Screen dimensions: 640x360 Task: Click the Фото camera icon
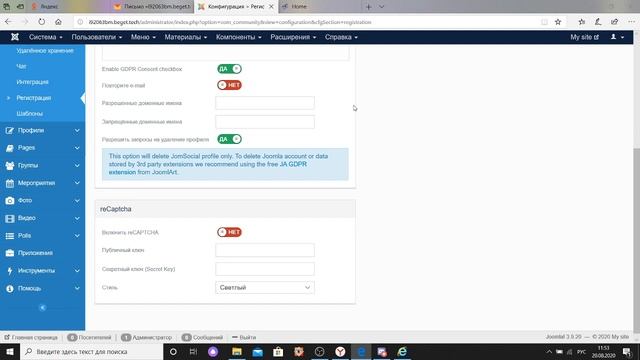click(10, 201)
